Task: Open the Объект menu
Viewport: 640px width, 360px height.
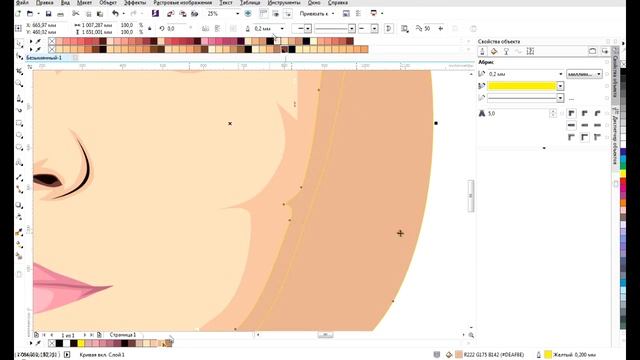Action: (x=108, y=3)
